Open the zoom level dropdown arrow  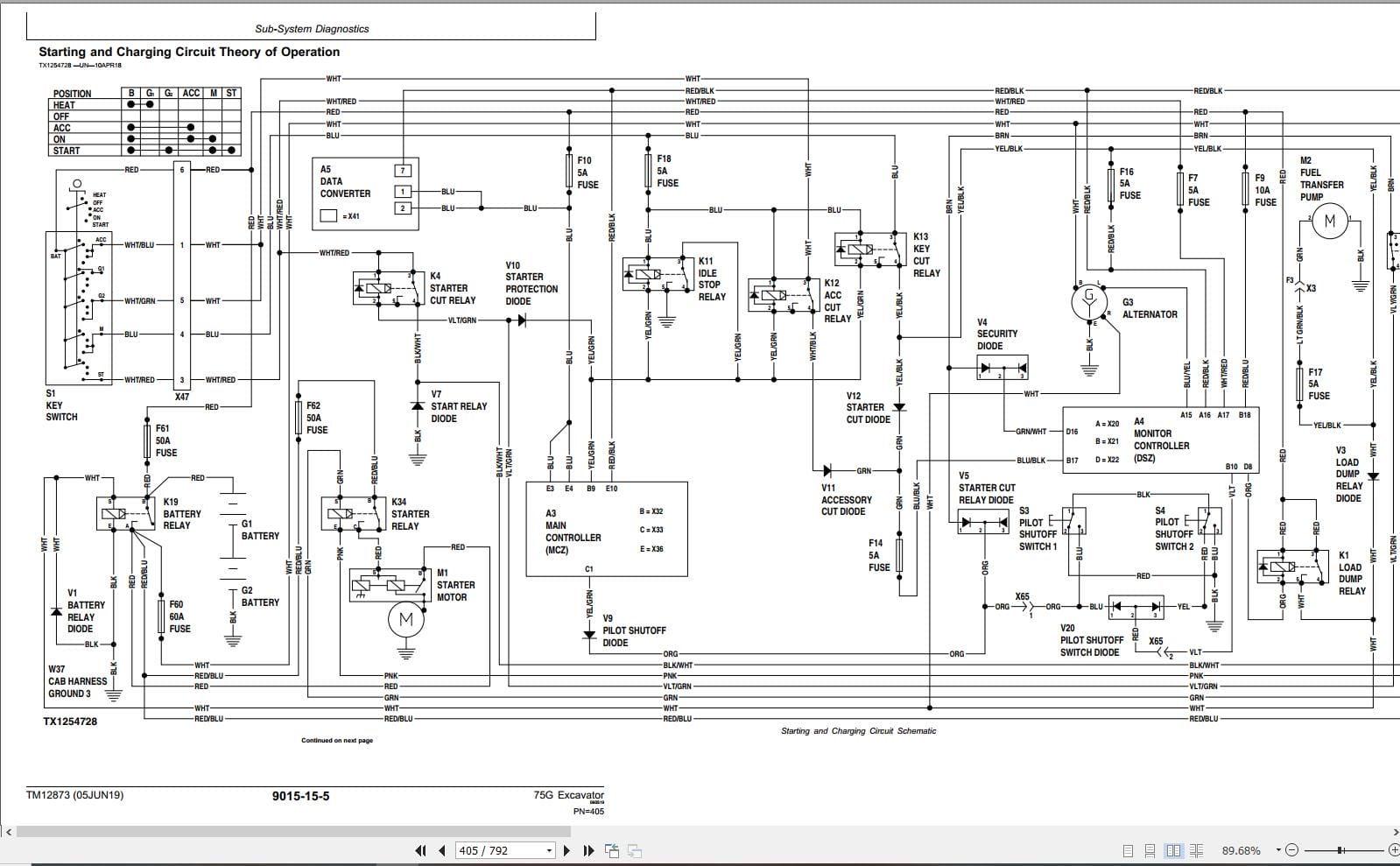click(x=1278, y=850)
